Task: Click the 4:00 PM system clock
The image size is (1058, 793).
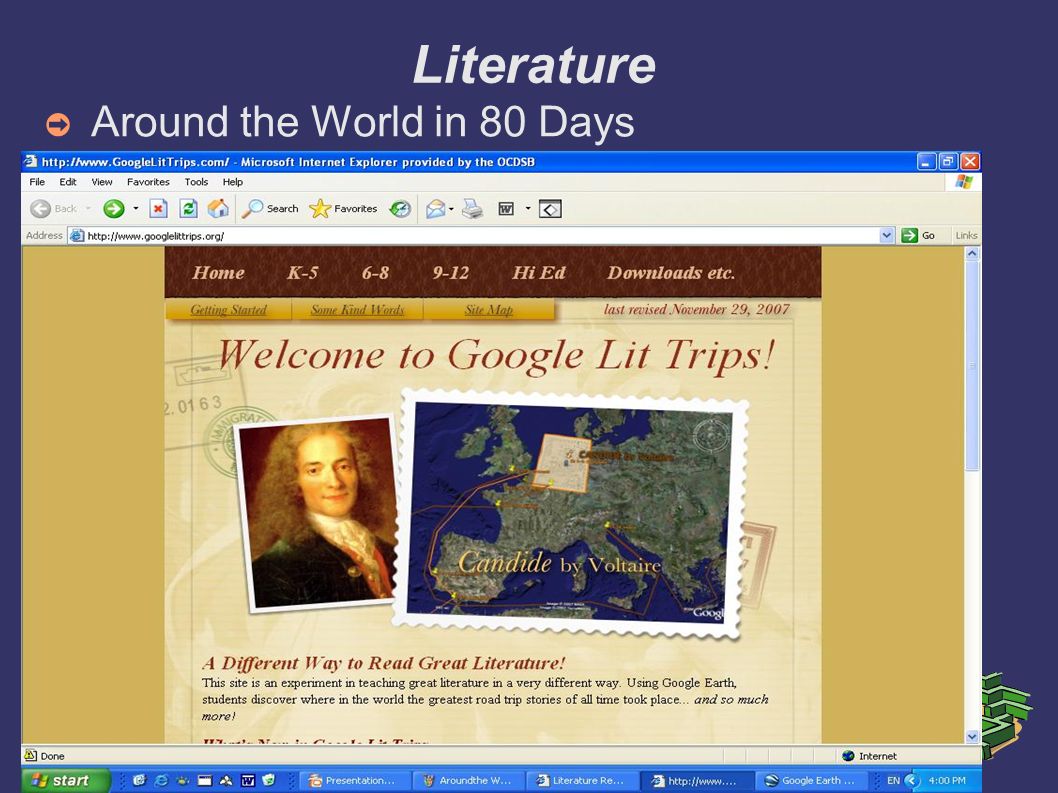Action: pyautogui.click(x=947, y=780)
